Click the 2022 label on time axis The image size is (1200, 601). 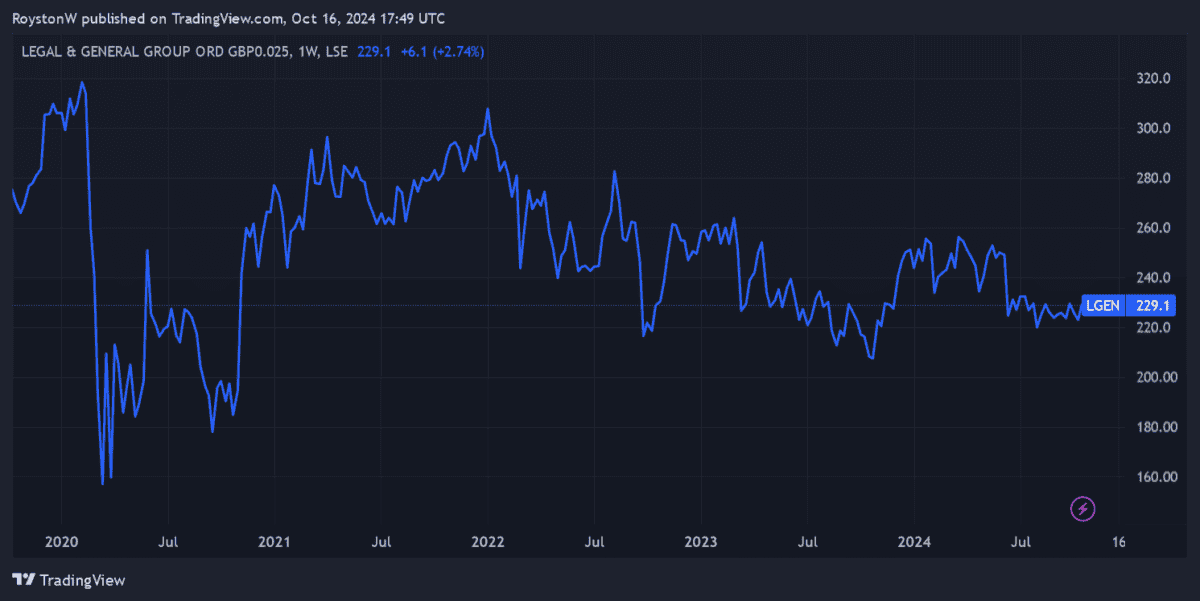(487, 542)
